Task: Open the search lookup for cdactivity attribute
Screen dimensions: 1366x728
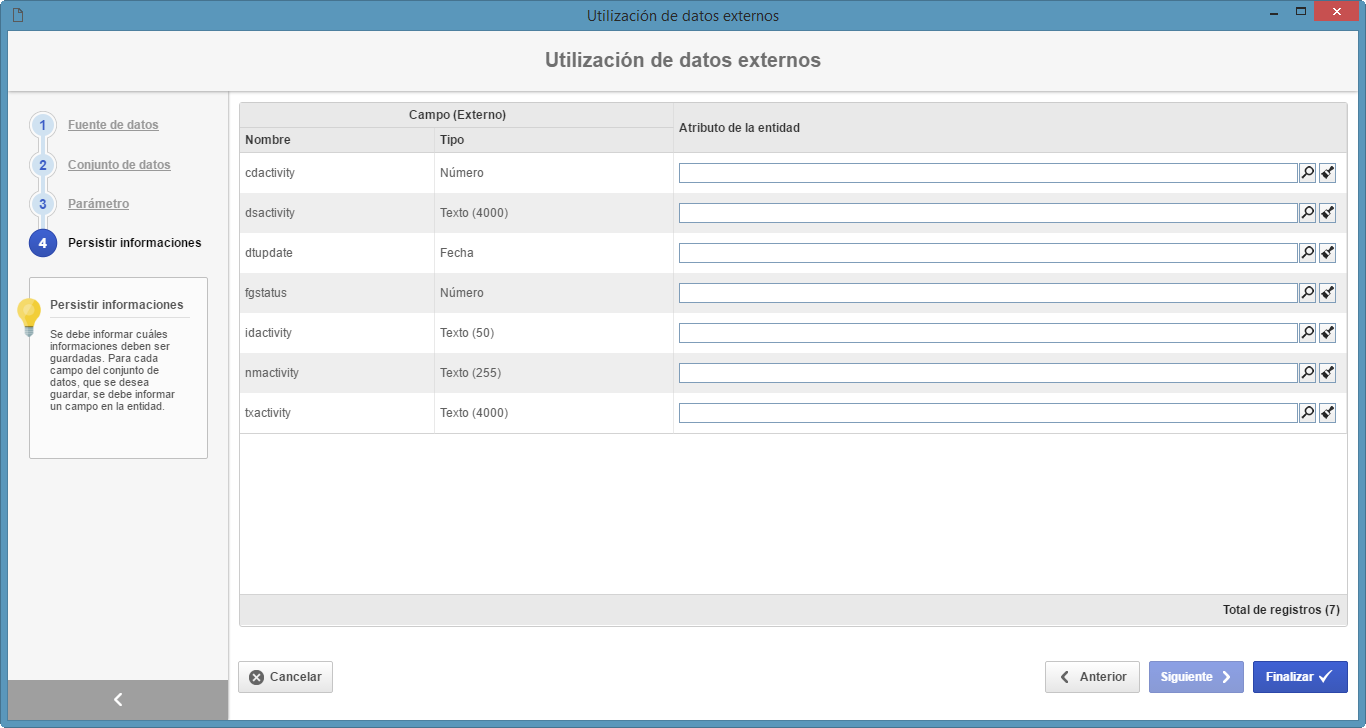Action: (x=1307, y=173)
